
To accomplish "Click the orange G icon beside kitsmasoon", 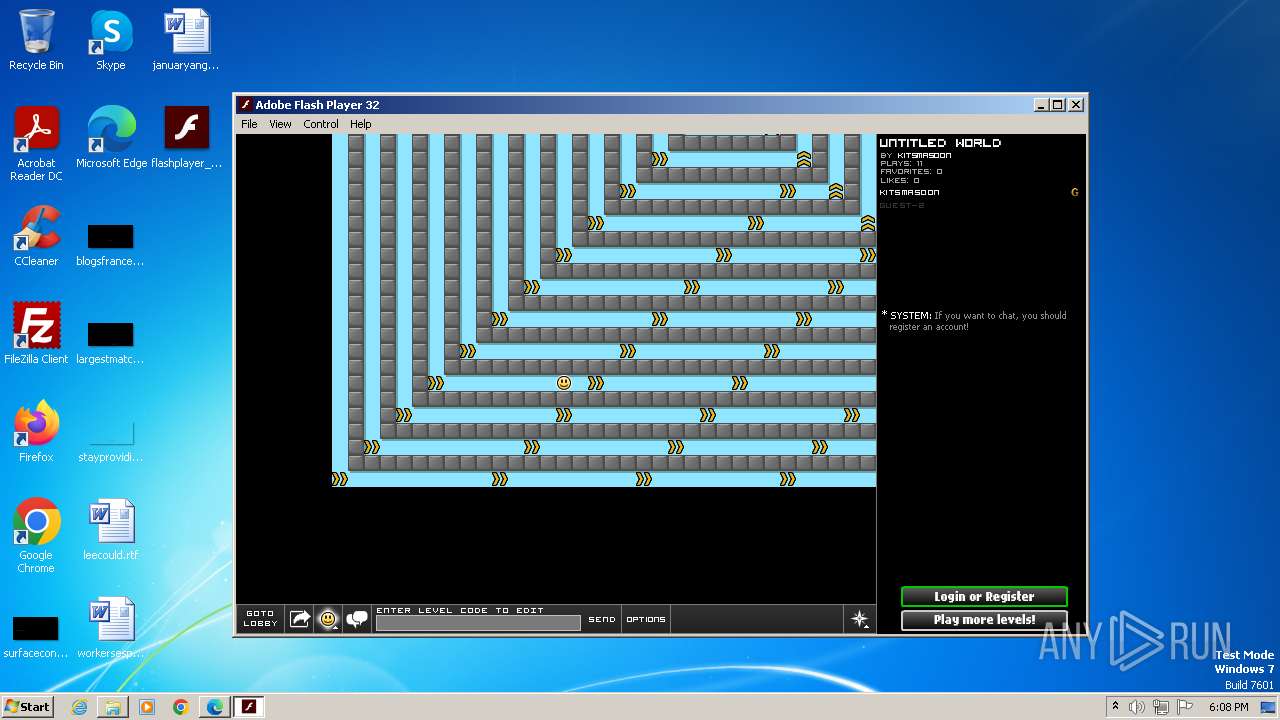I will 1075,192.
